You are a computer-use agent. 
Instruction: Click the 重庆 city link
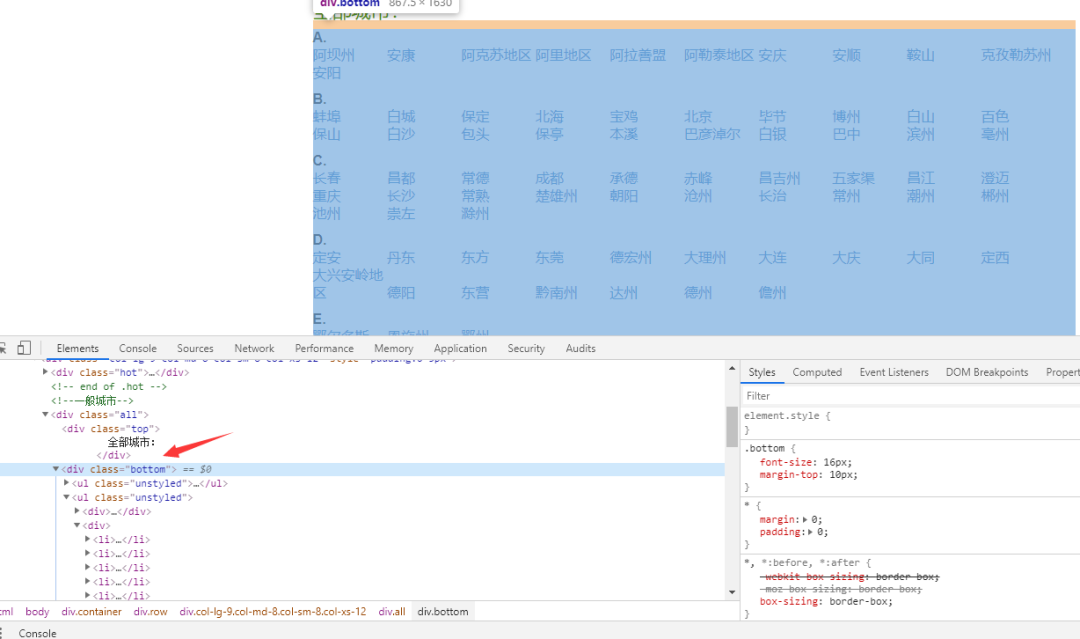326,196
